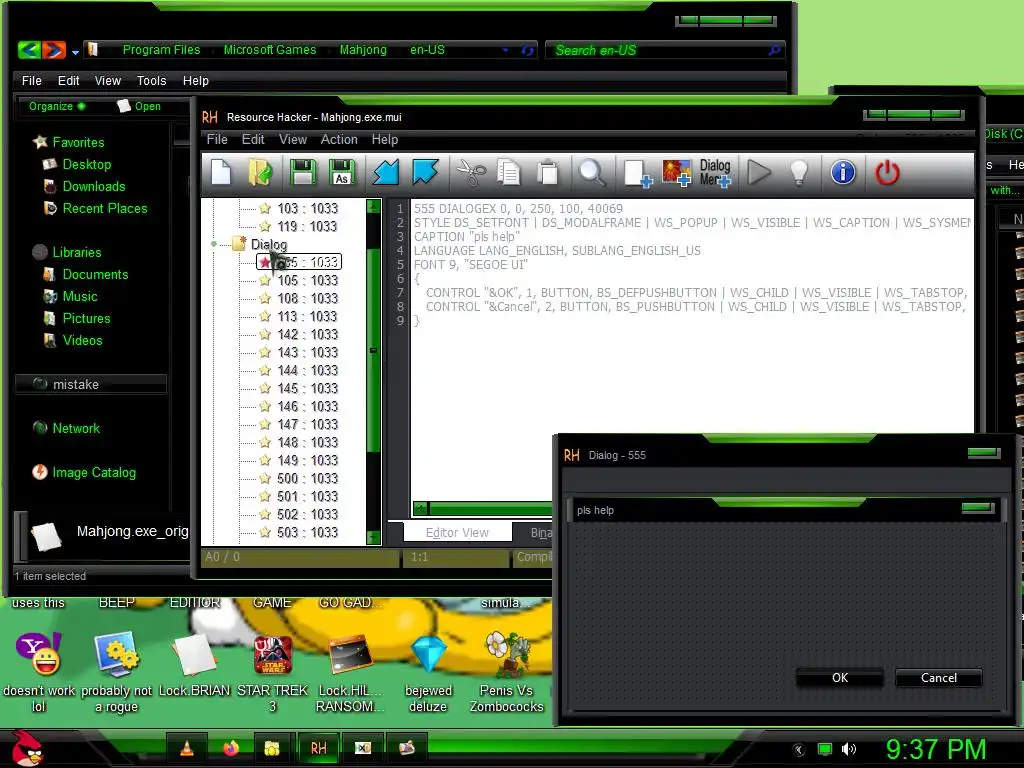Click the Copy pages icon
This screenshot has width=1024, height=768.
point(509,172)
